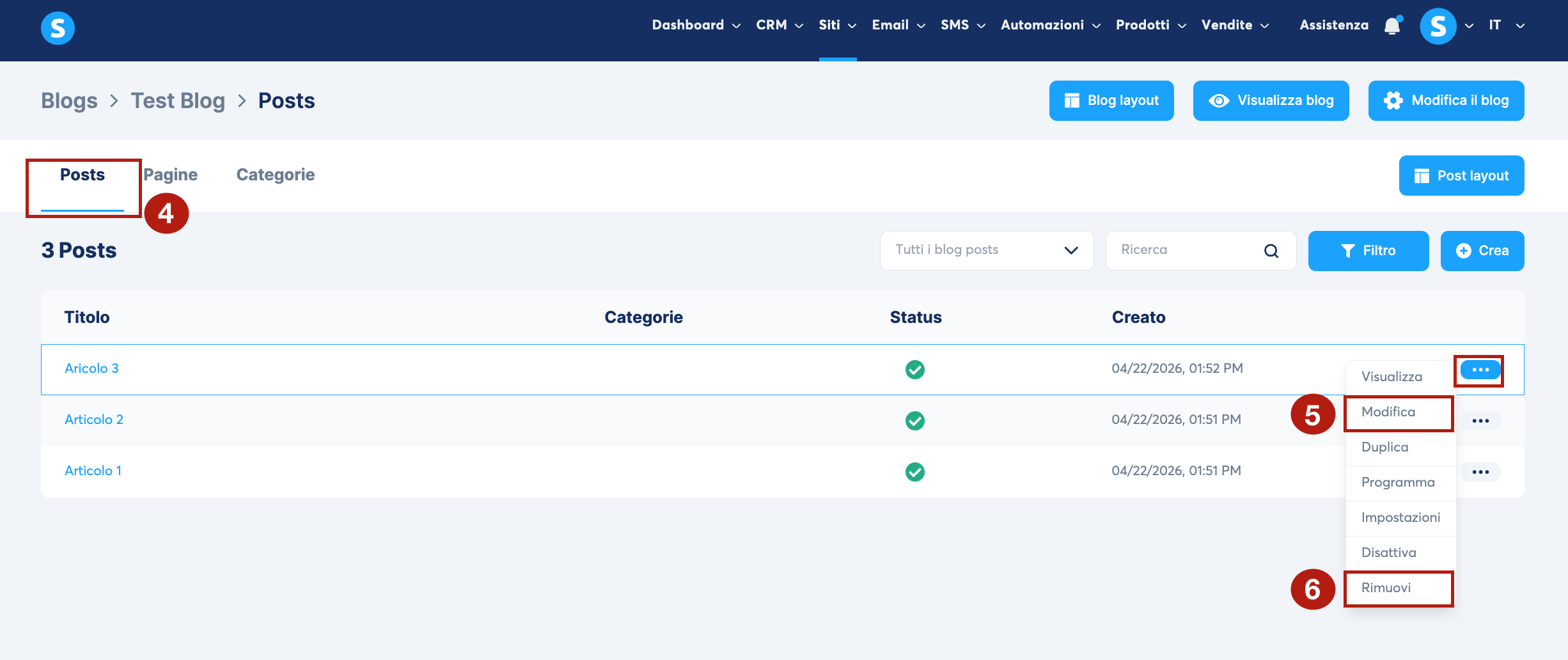Click the search magnifier icon
The image size is (1568, 660).
click(1271, 251)
